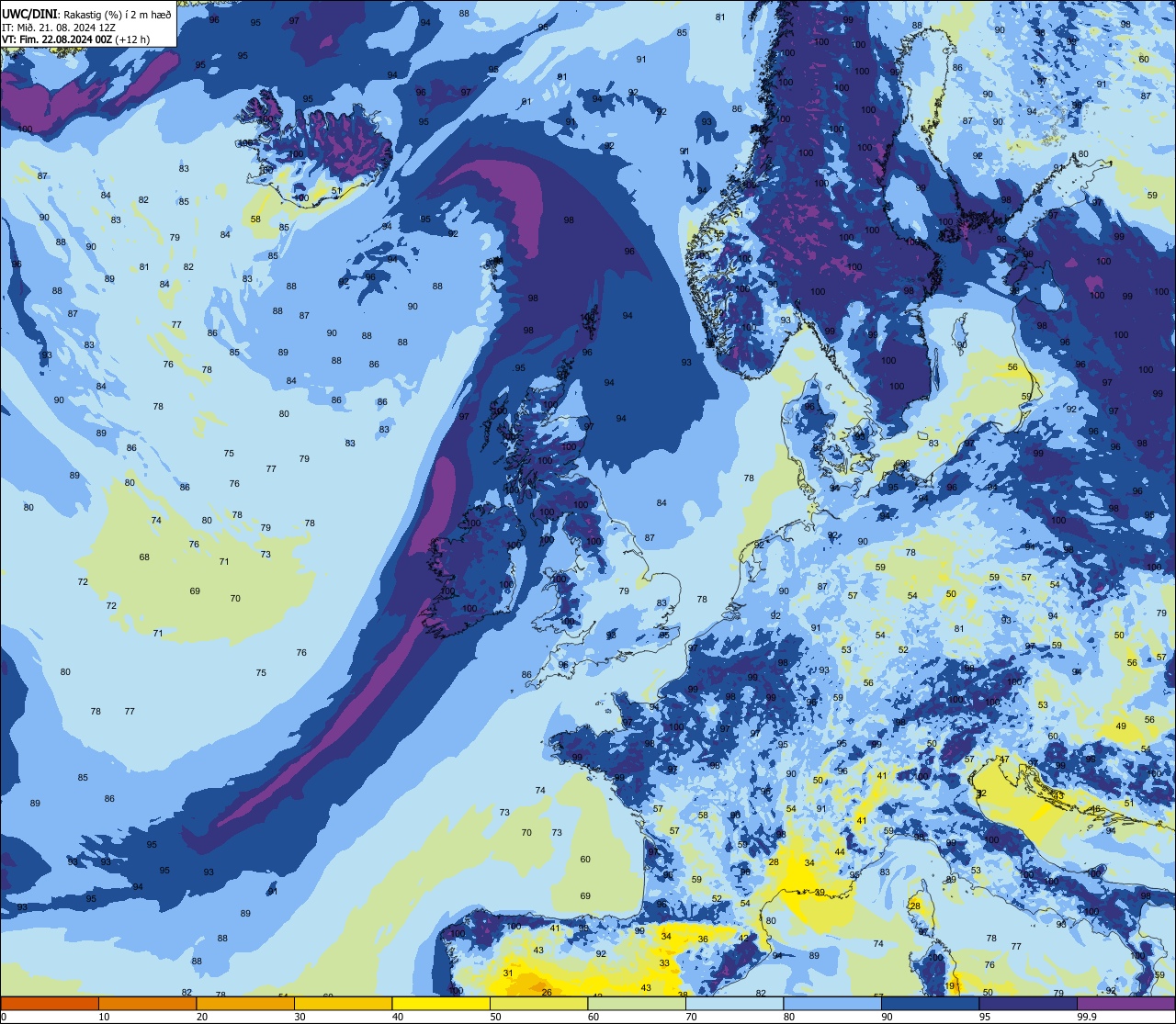Click the dark orange 0–10 legend swatch
Viewport: 1176px width, 1024px height.
click(x=50, y=1003)
